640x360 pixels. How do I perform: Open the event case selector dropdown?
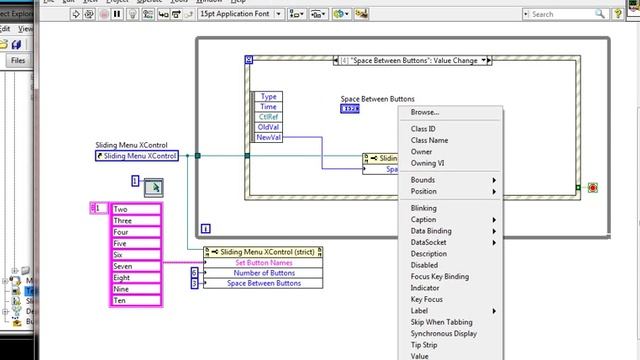pyautogui.click(x=483, y=60)
